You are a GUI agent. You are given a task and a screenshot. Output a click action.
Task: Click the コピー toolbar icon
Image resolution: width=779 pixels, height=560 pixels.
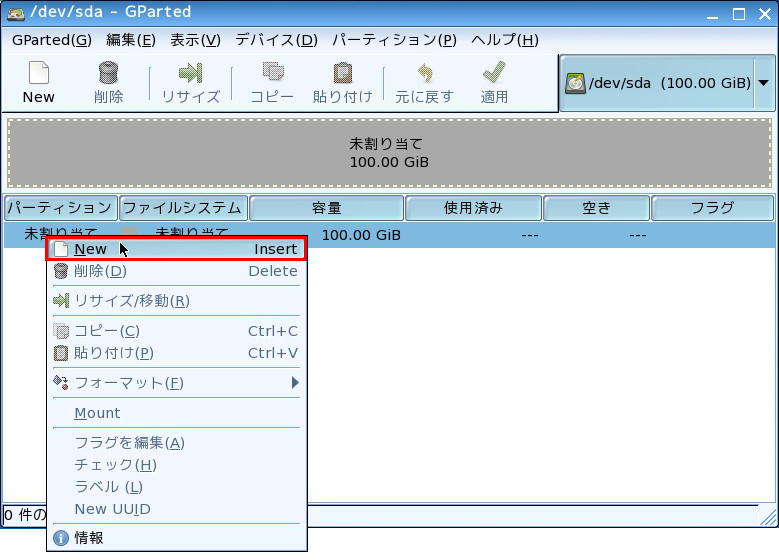(x=272, y=74)
